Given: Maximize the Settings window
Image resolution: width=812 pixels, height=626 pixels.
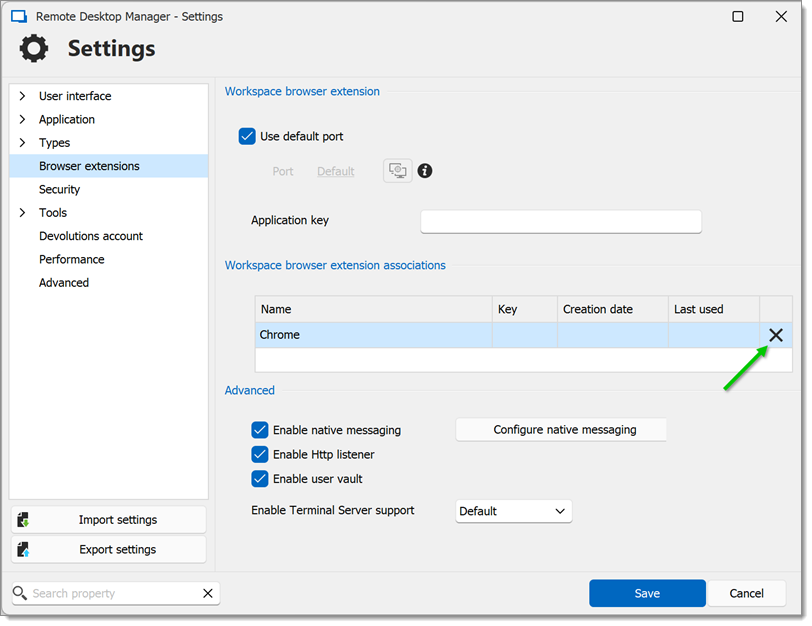Looking at the screenshot, I should coord(737,17).
